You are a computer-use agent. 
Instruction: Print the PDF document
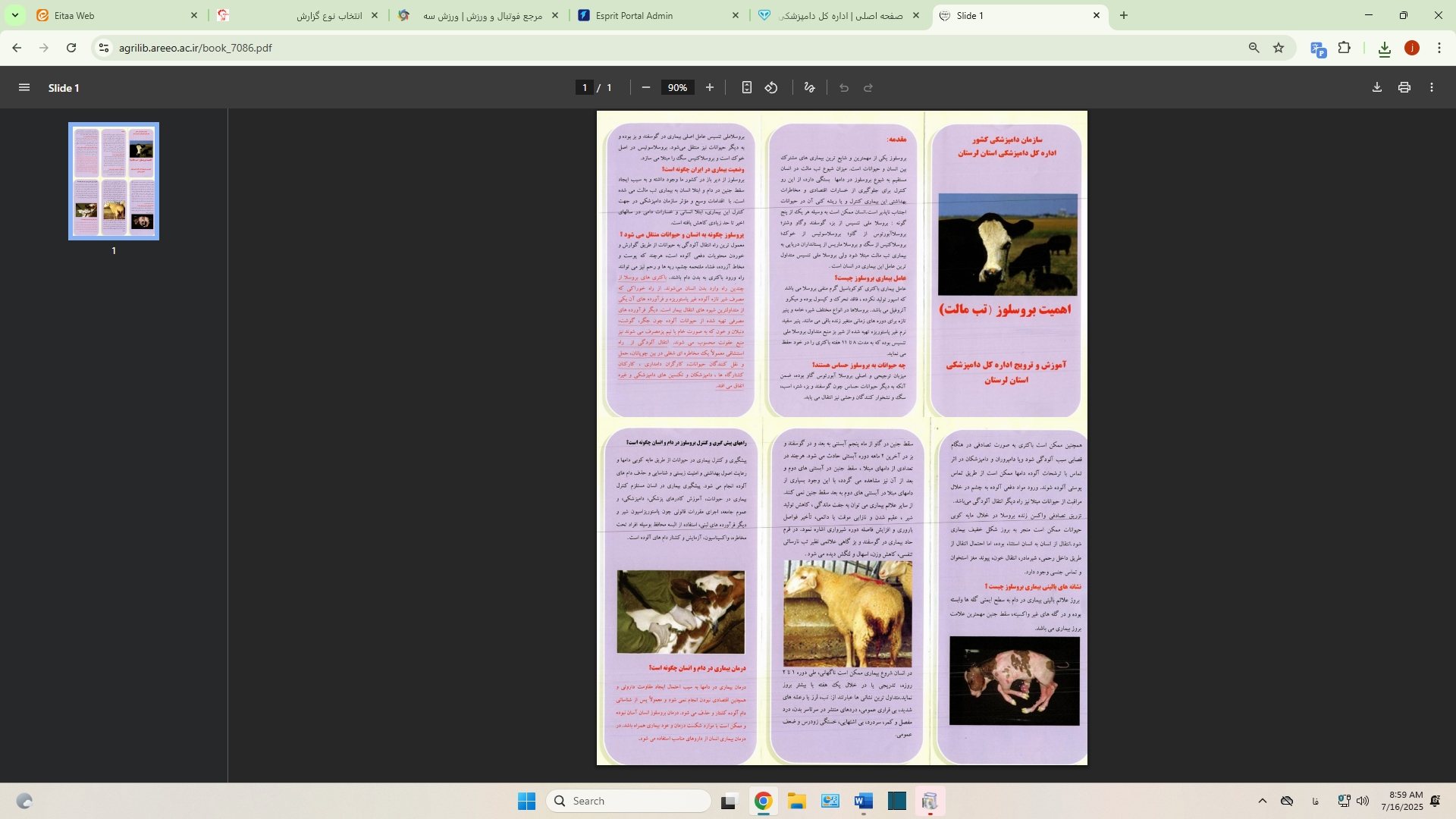tap(1404, 88)
